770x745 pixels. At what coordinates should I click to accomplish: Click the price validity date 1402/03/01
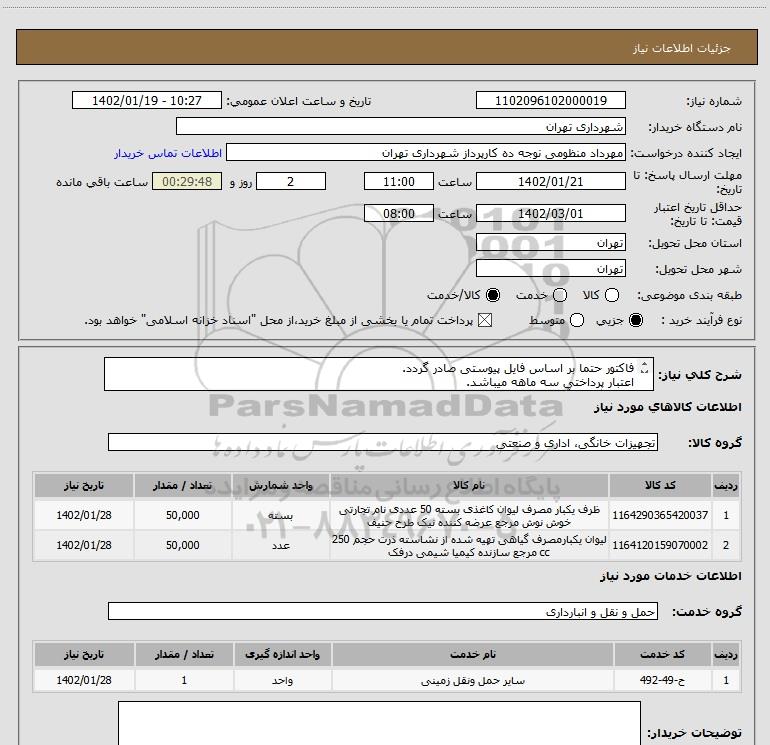pos(551,213)
